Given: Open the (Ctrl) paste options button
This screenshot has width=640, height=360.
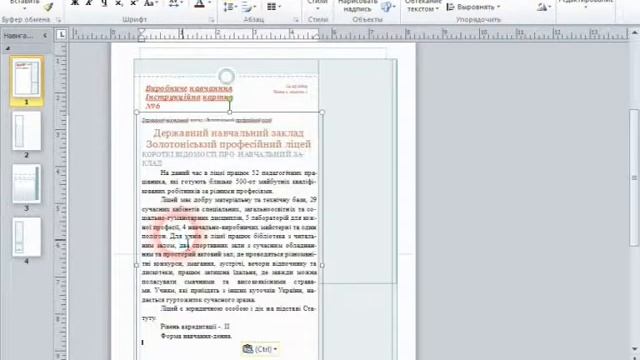Looking at the screenshot, I should (x=260, y=349).
